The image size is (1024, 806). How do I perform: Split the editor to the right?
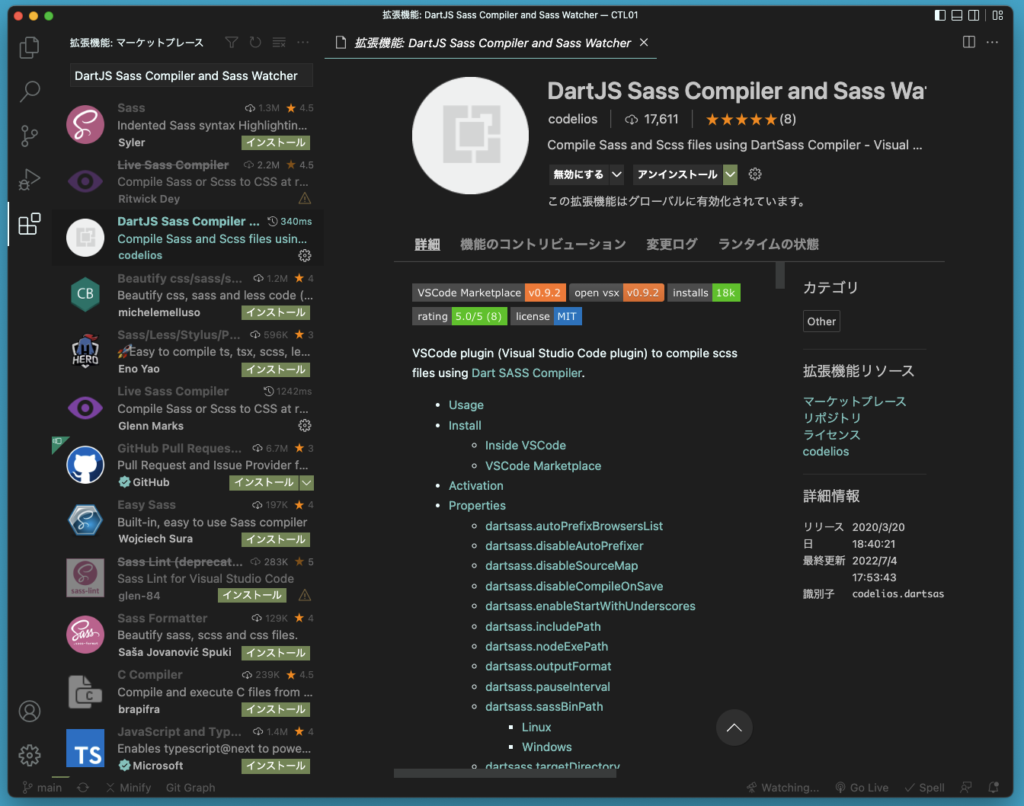[969, 42]
